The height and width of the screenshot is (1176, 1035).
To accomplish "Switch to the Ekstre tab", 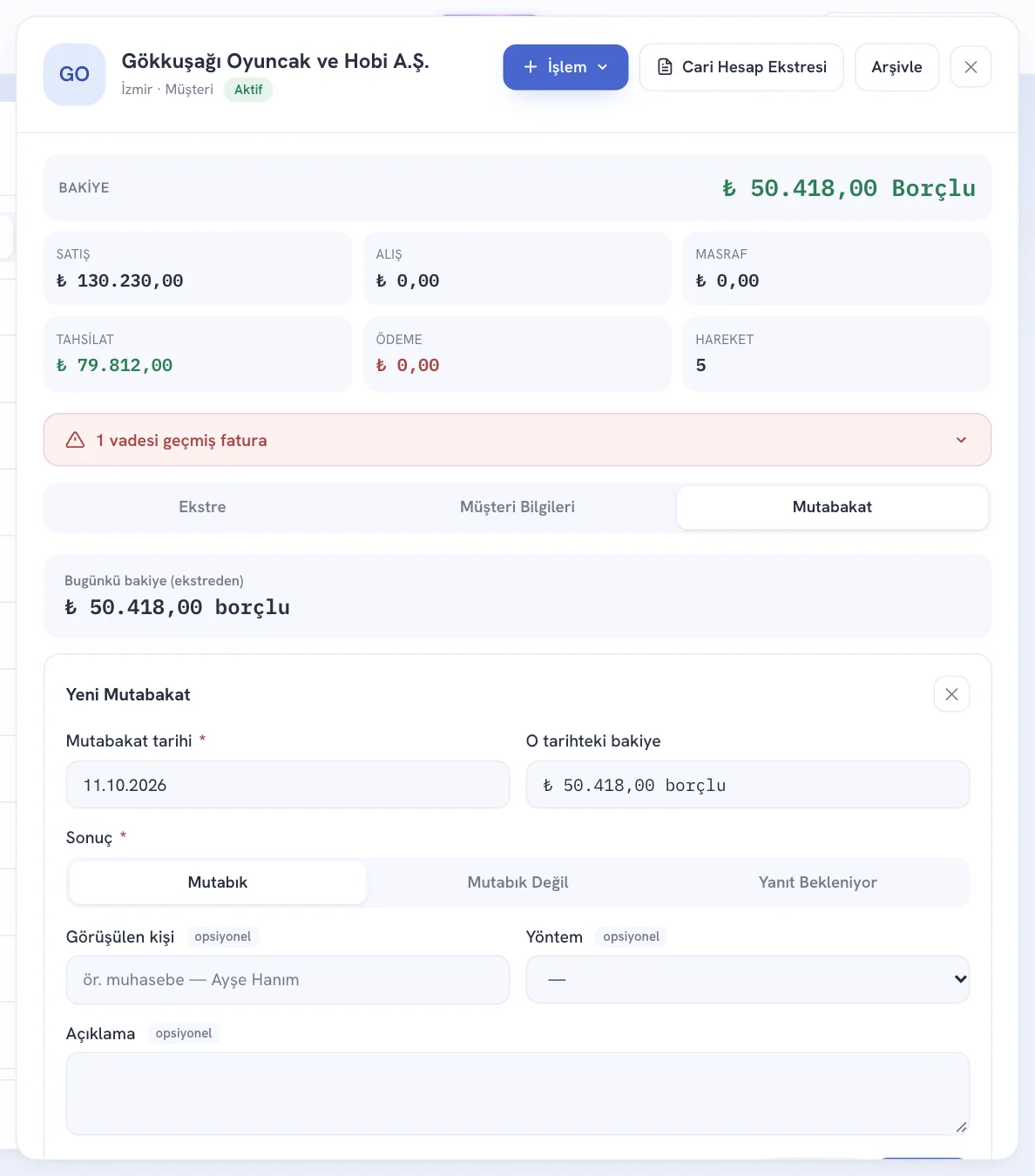I will point(202,507).
